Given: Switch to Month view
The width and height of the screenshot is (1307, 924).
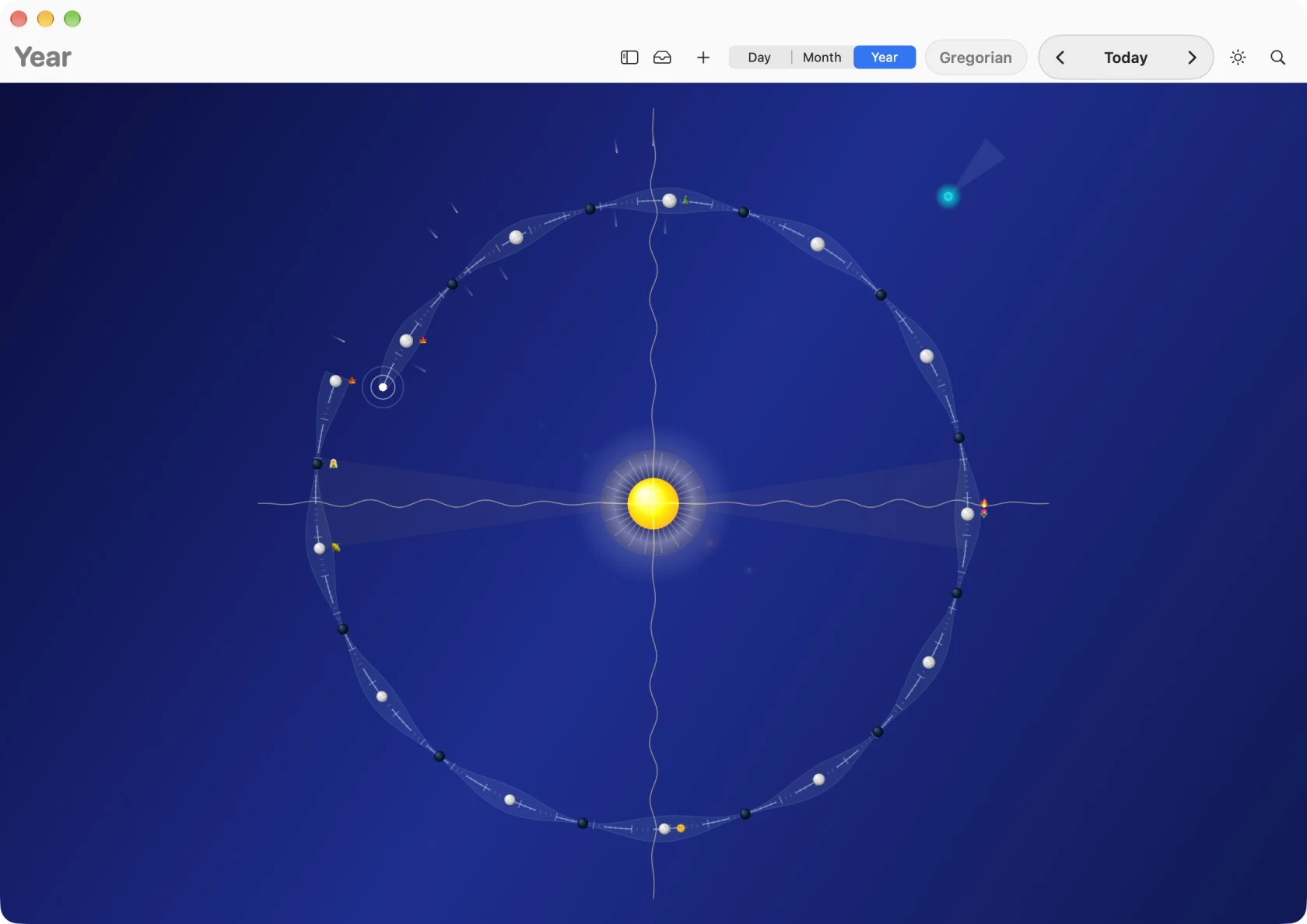Looking at the screenshot, I should click(x=822, y=58).
